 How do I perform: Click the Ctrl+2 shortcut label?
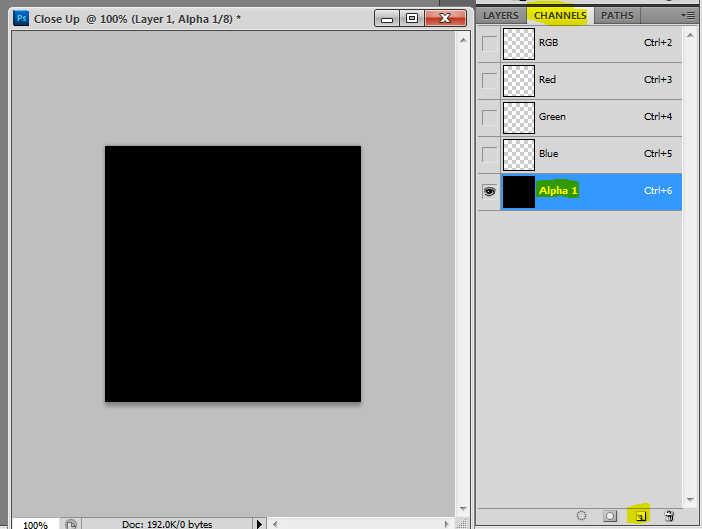coord(658,43)
